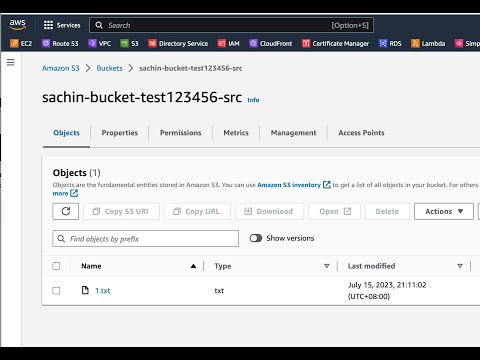Open the Directory Service shortcut

tap(178, 43)
